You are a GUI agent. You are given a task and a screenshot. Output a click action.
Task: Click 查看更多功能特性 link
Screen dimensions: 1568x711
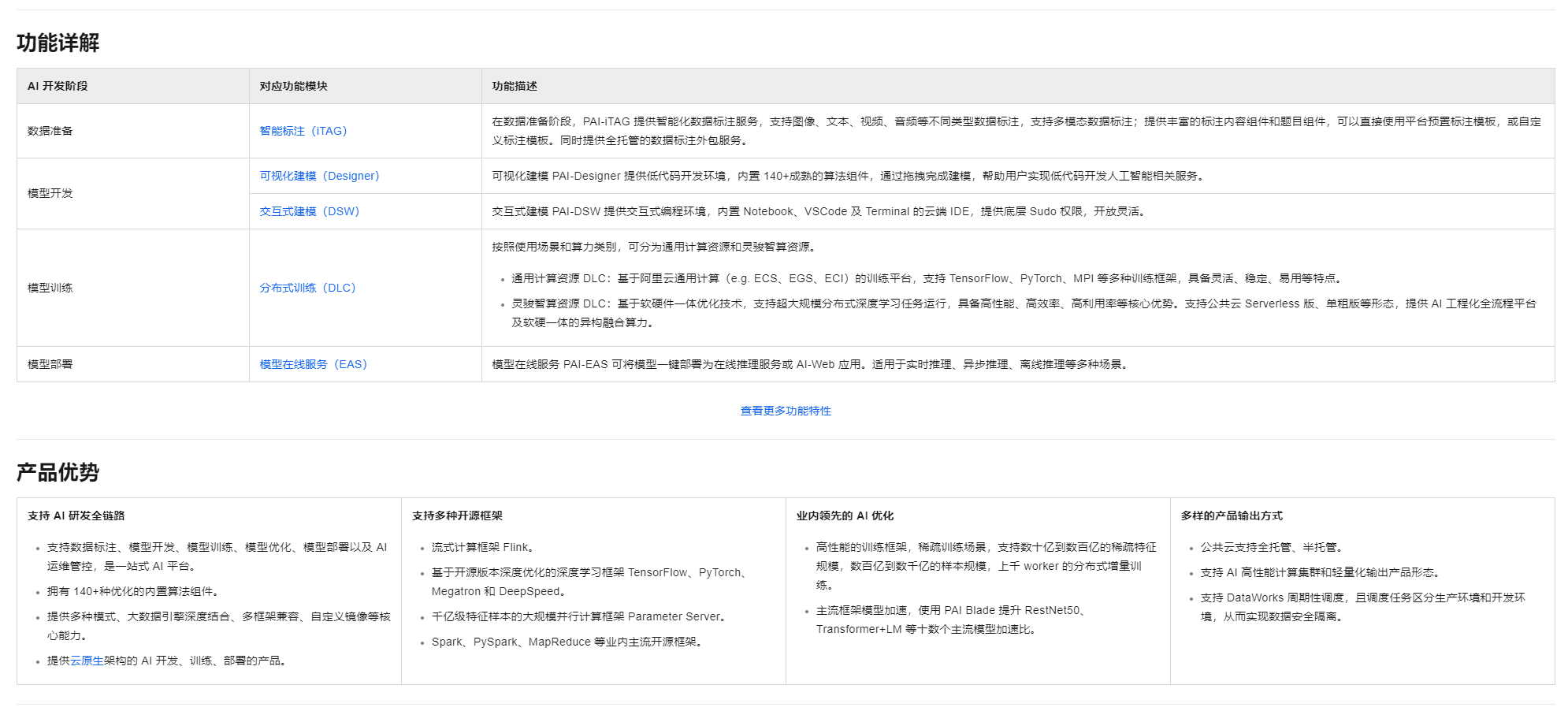(x=786, y=411)
